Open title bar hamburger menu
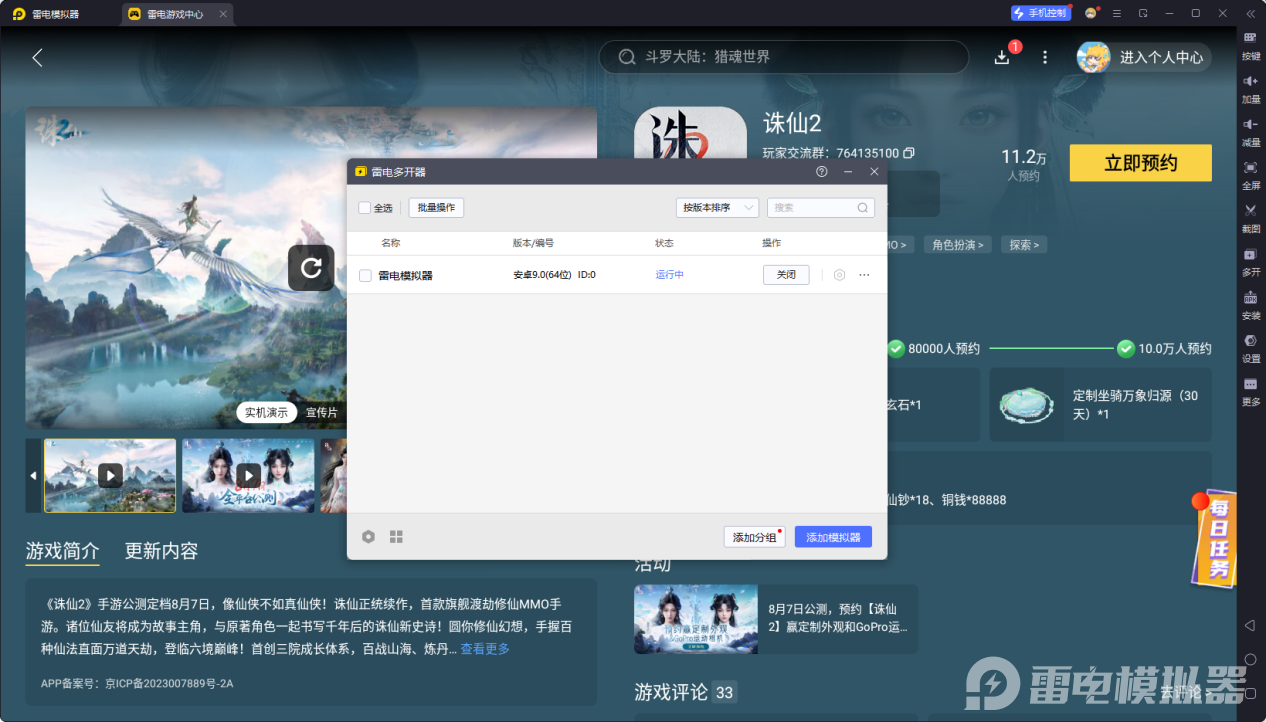Image resolution: width=1266 pixels, height=722 pixels. pyautogui.click(x=1117, y=13)
